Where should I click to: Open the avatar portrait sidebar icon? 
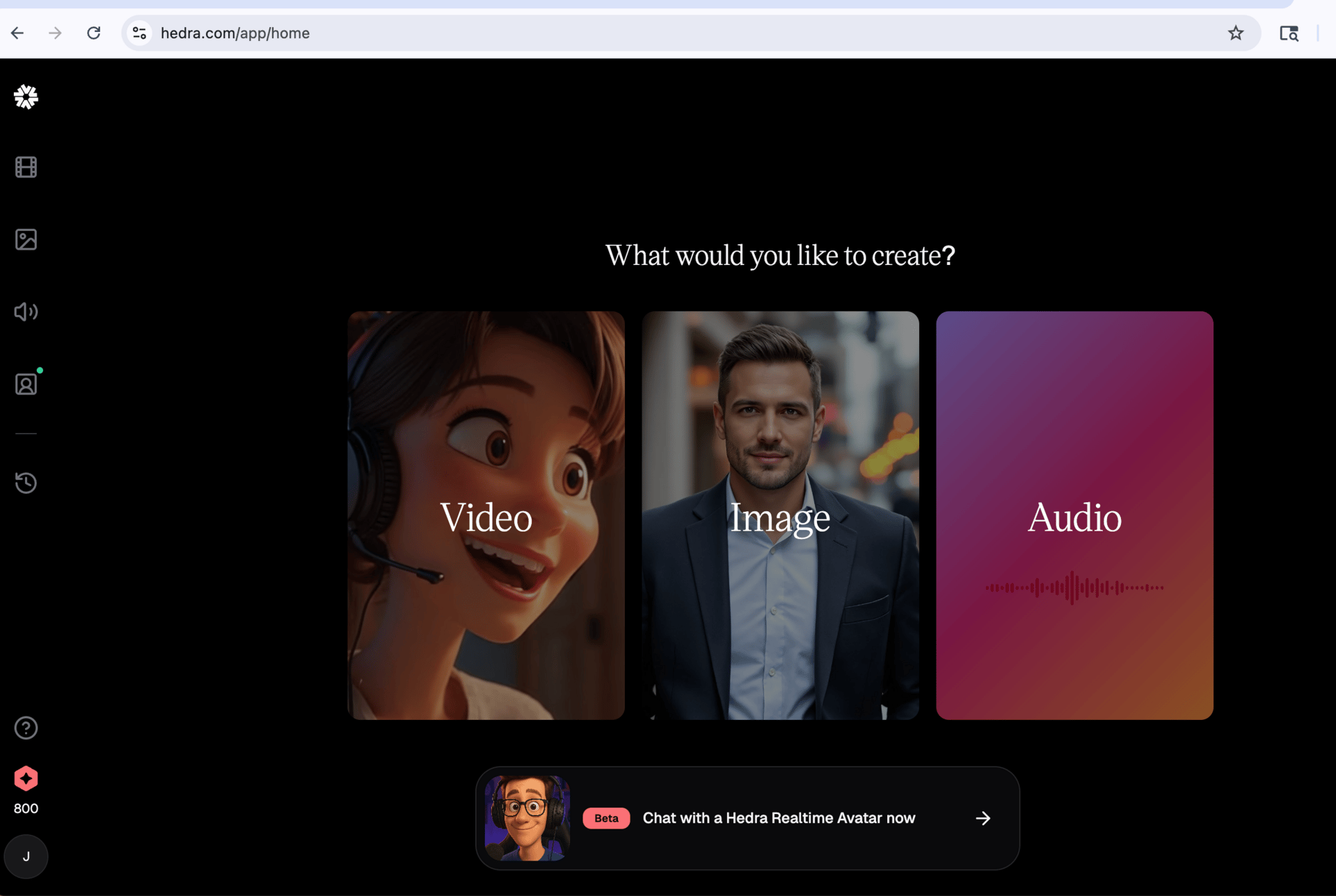pyautogui.click(x=26, y=384)
